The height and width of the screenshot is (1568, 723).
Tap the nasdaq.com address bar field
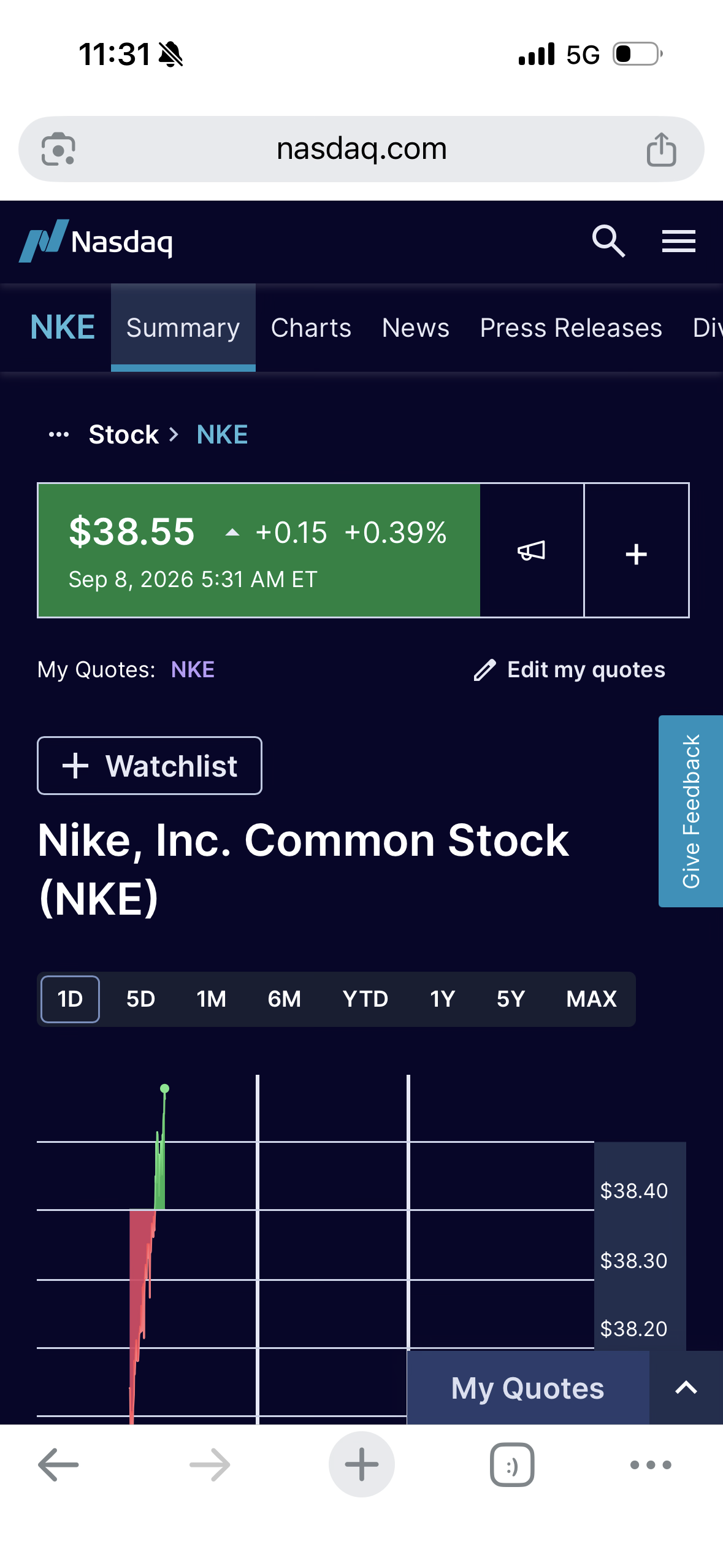coord(361,149)
